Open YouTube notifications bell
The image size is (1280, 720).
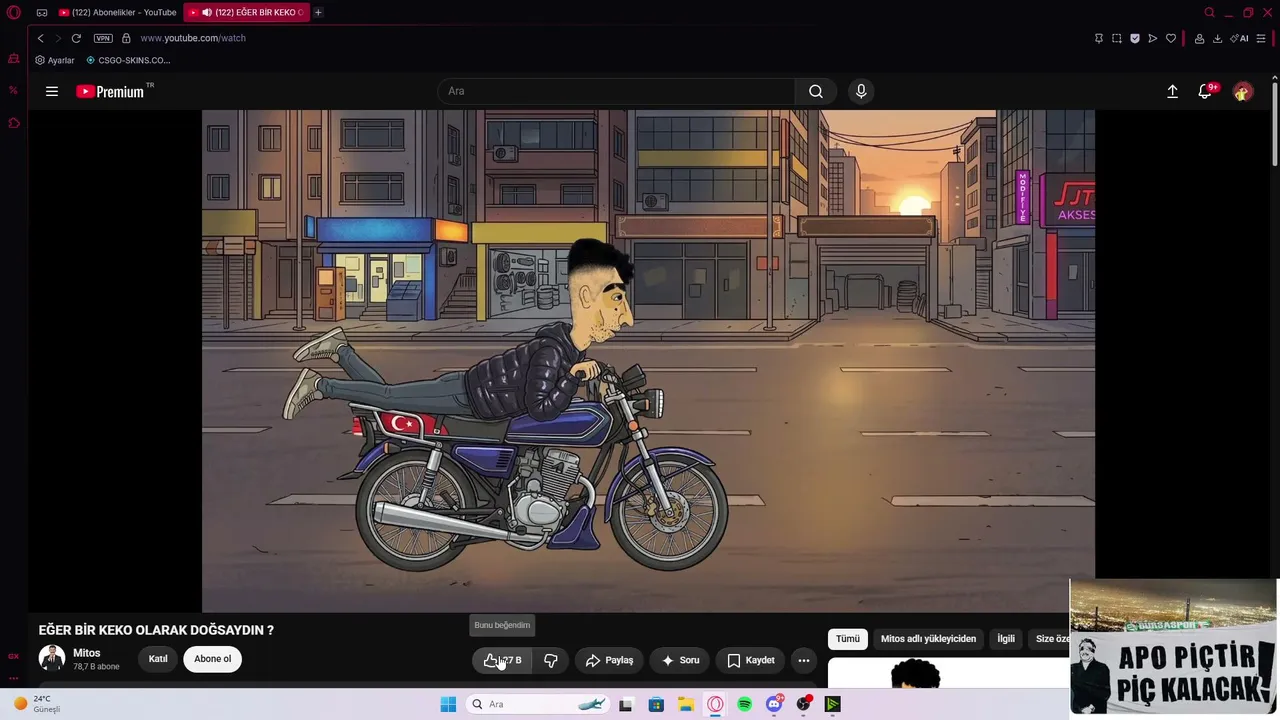click(1206, 91)
